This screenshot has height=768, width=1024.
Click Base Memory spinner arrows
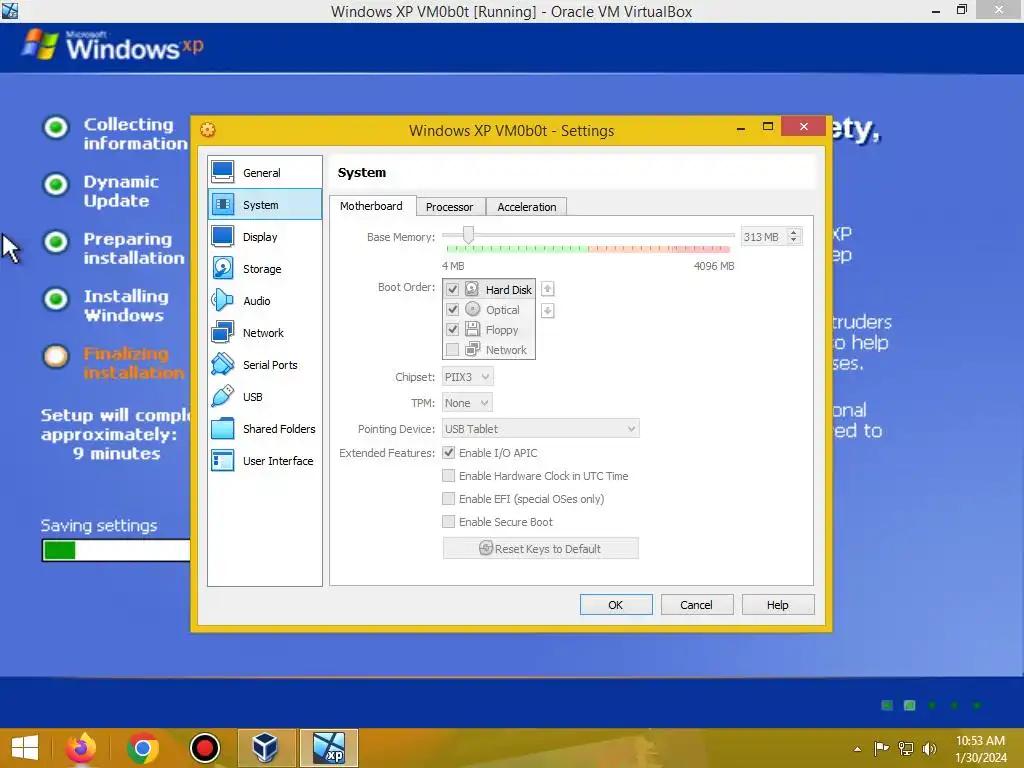point(793,236)
